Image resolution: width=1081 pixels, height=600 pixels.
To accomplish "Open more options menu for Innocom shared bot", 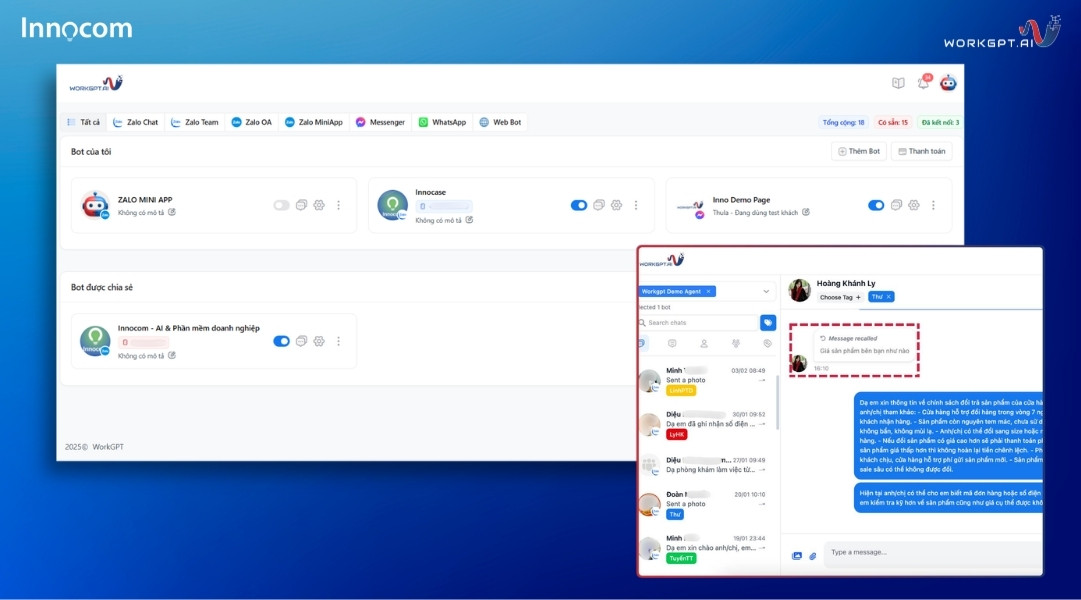I will click(x=339, y=341).
